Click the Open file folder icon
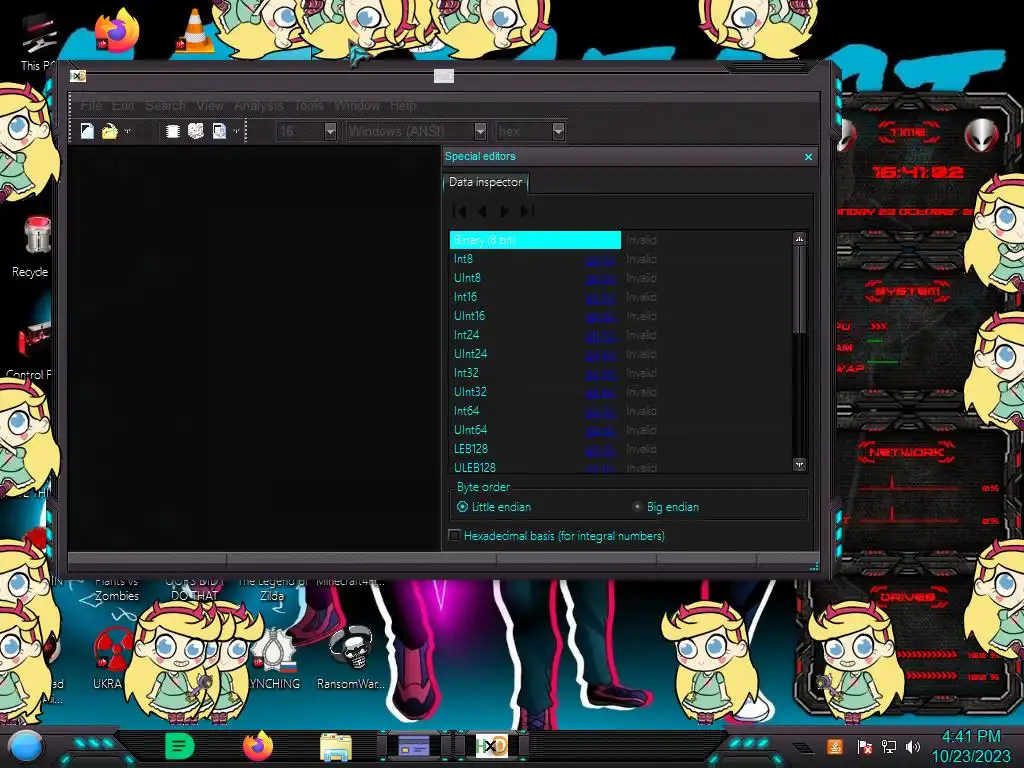 (x=110, y=131)
